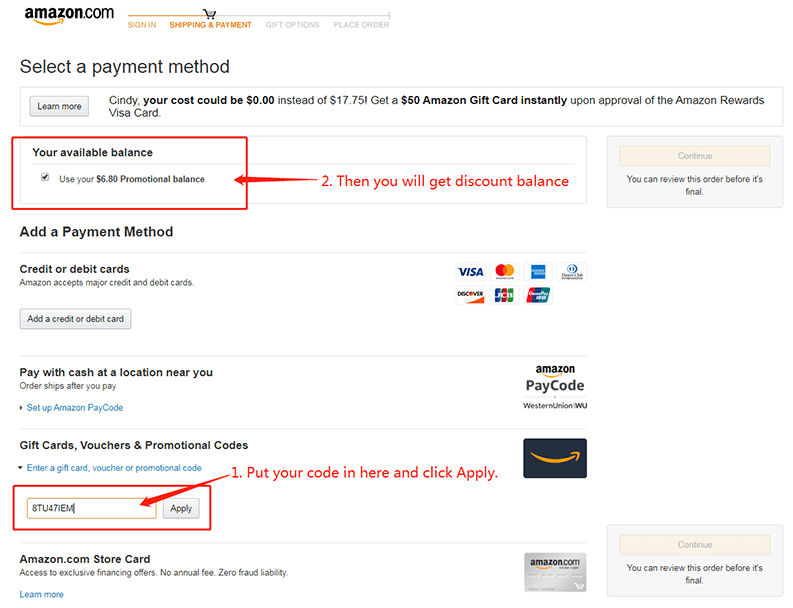Click the Amazon gift card image
Viewport: 793px width, 608px height.
554,458
